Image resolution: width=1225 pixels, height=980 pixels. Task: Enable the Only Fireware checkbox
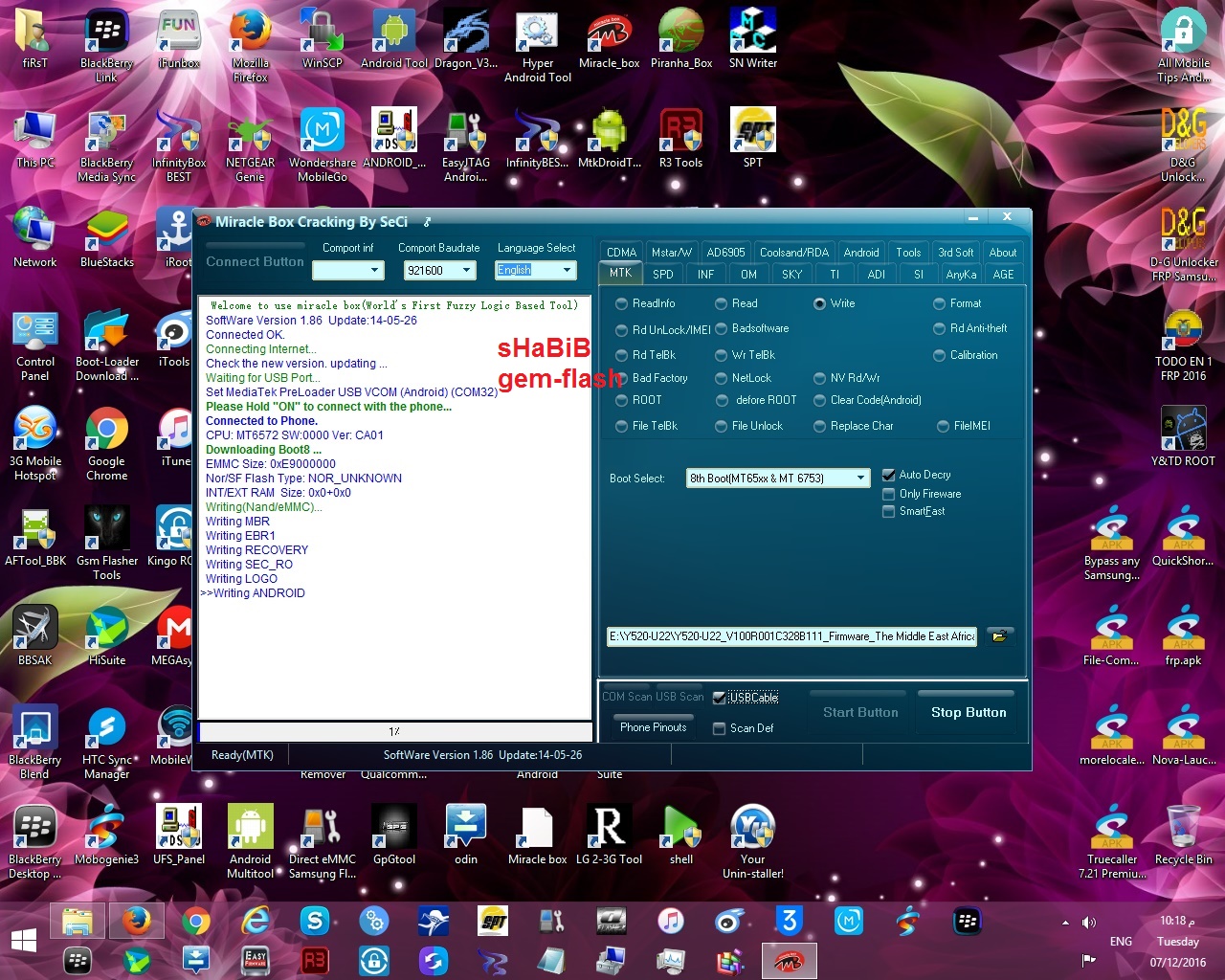click(x=889, y=494)
